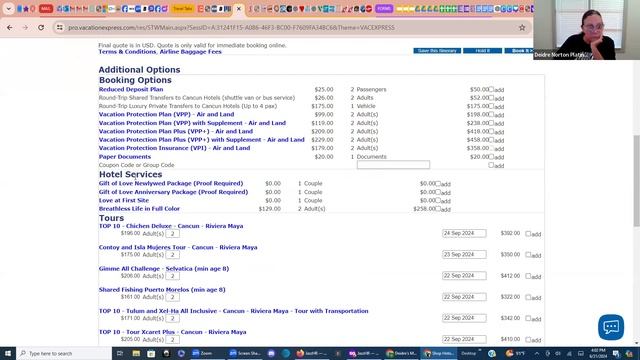The height and width of the screenshot is (360, 640).
Task: Open Task View on the taskbar
Action: point(120,353)
